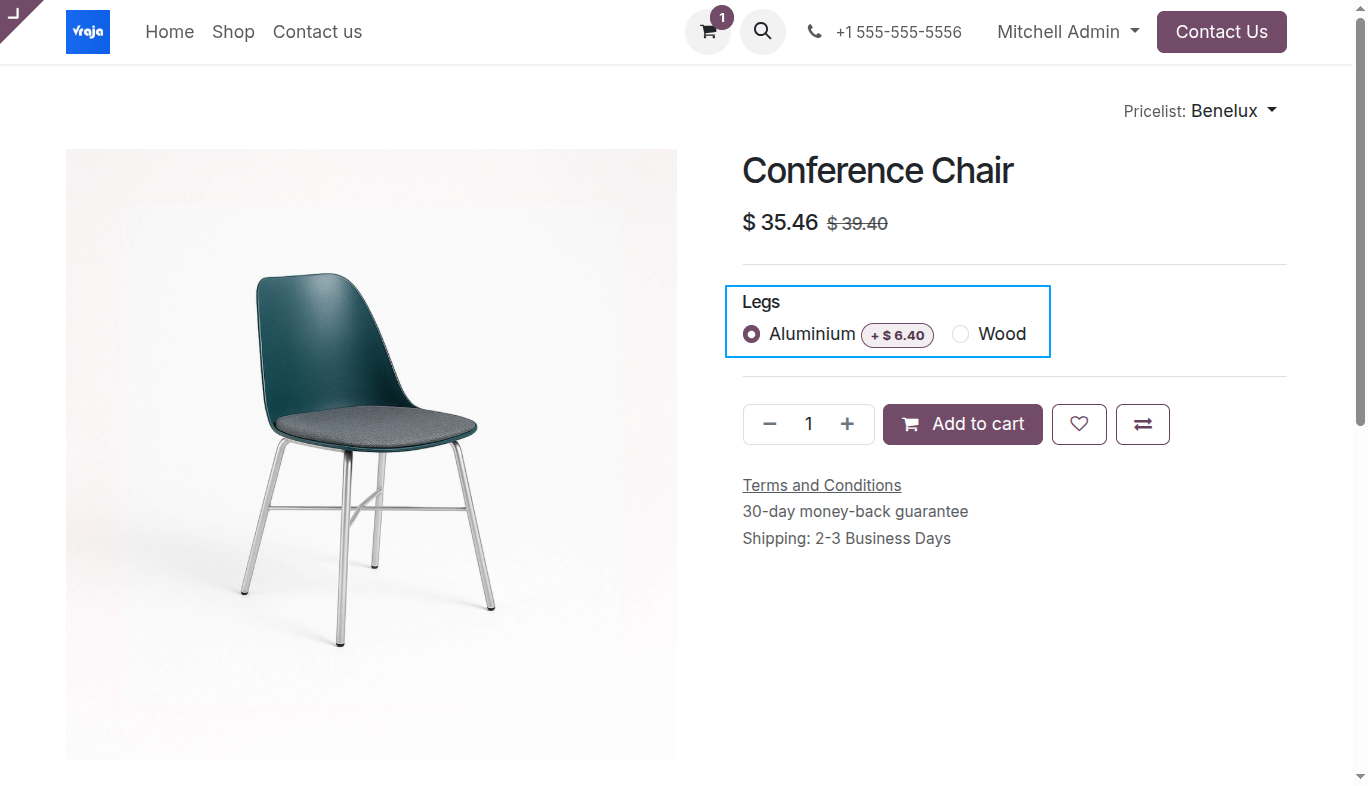The height and width of the screenshot is (786, 1368).
Task: Go to the Shop menu item
Action: click(x=233, y=32)
